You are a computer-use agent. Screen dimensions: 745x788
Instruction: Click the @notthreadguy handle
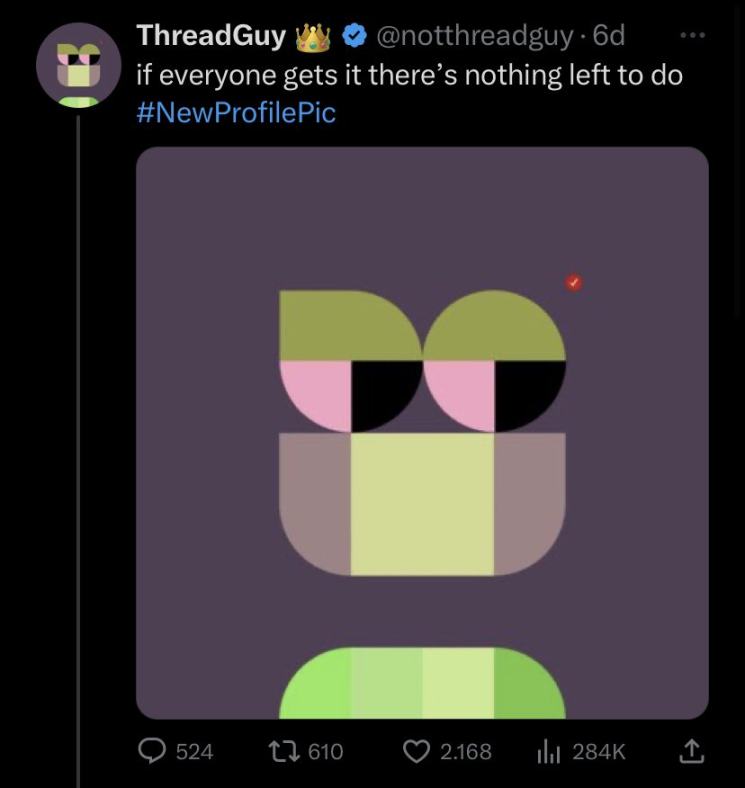coord(474,36)
